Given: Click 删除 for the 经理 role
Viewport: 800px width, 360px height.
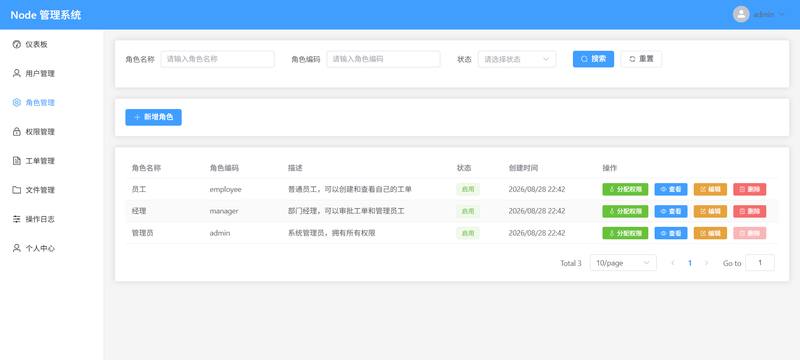Looking at the screenshot, I should 749,211.
